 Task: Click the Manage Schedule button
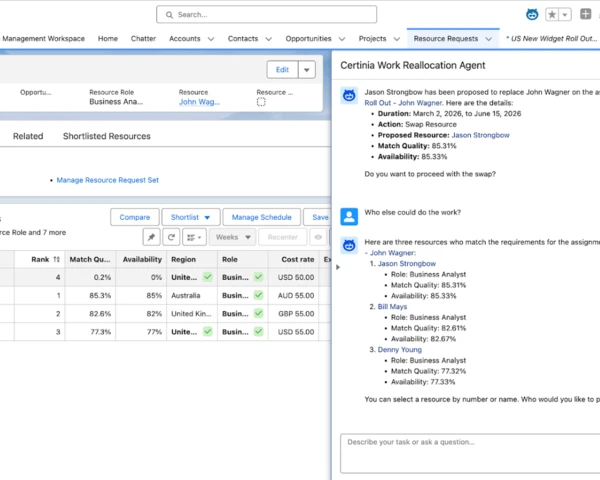coord(261,217)
